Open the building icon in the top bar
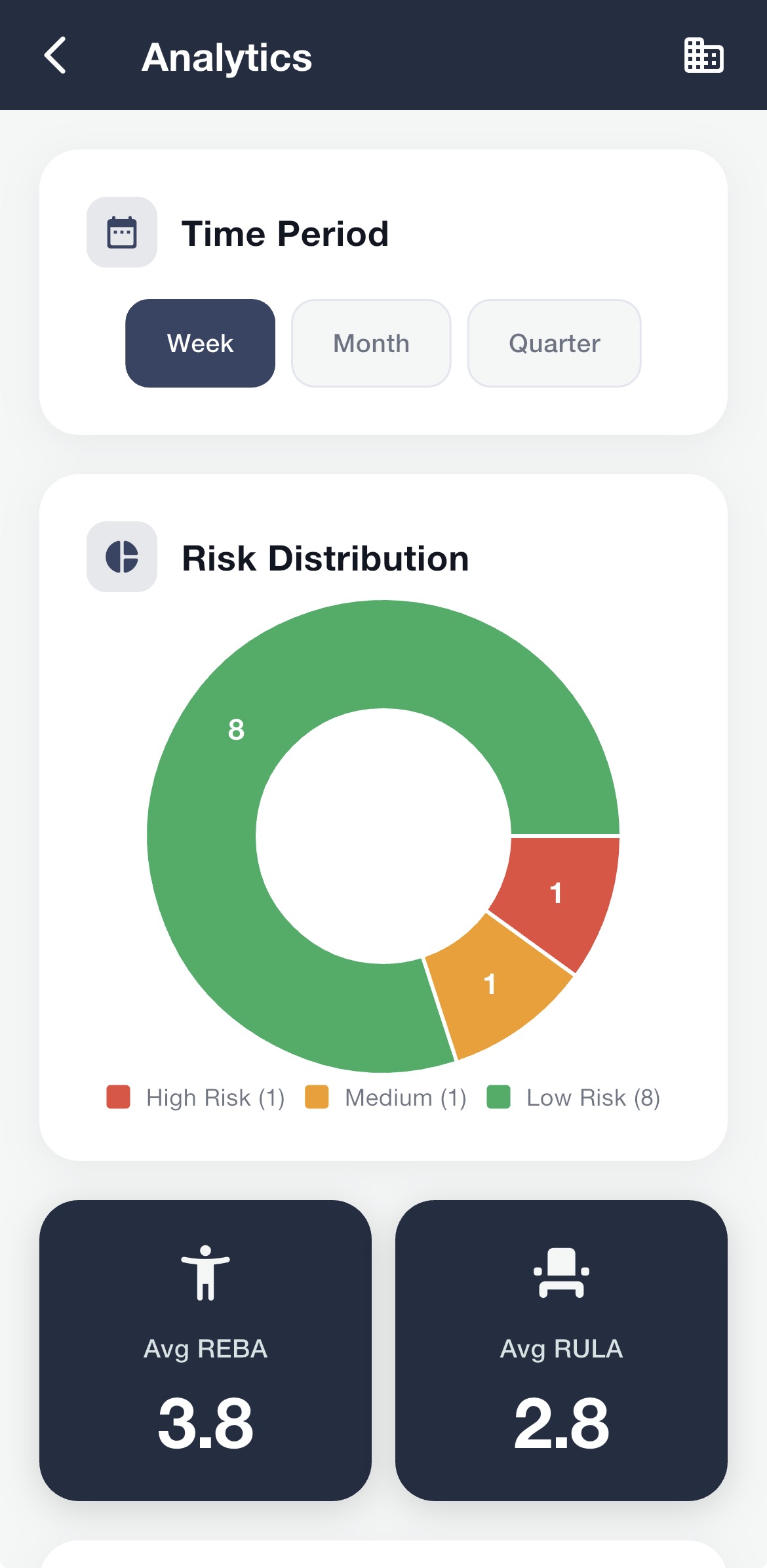767x1568 pixels. [x=704, y=56]
